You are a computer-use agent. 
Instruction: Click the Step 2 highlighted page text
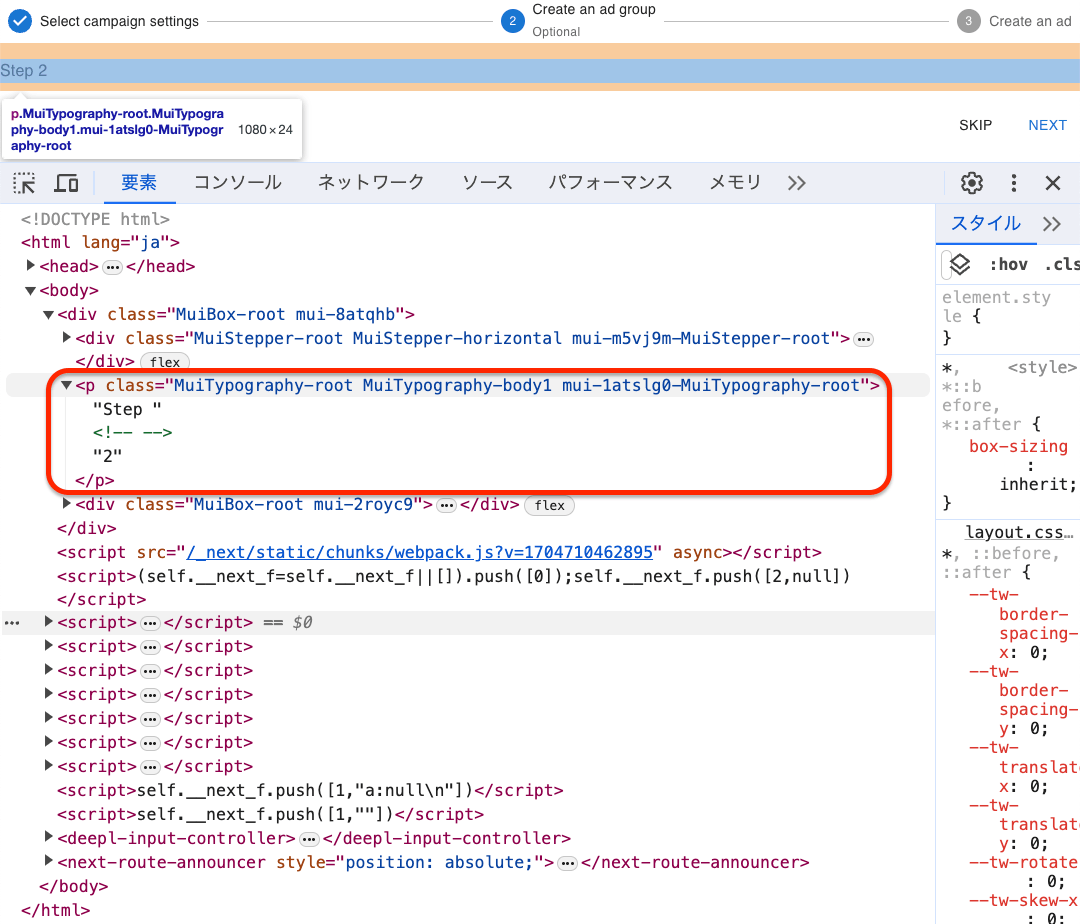point(23,71)
